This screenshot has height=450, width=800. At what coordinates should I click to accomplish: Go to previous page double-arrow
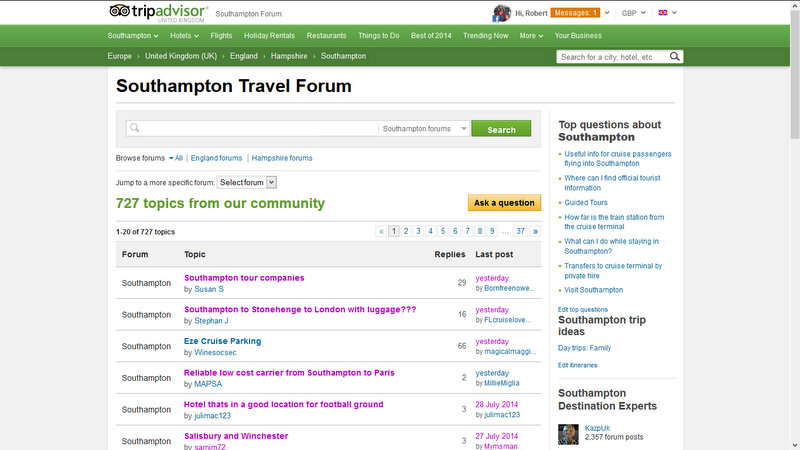click(x=381, y=231)
